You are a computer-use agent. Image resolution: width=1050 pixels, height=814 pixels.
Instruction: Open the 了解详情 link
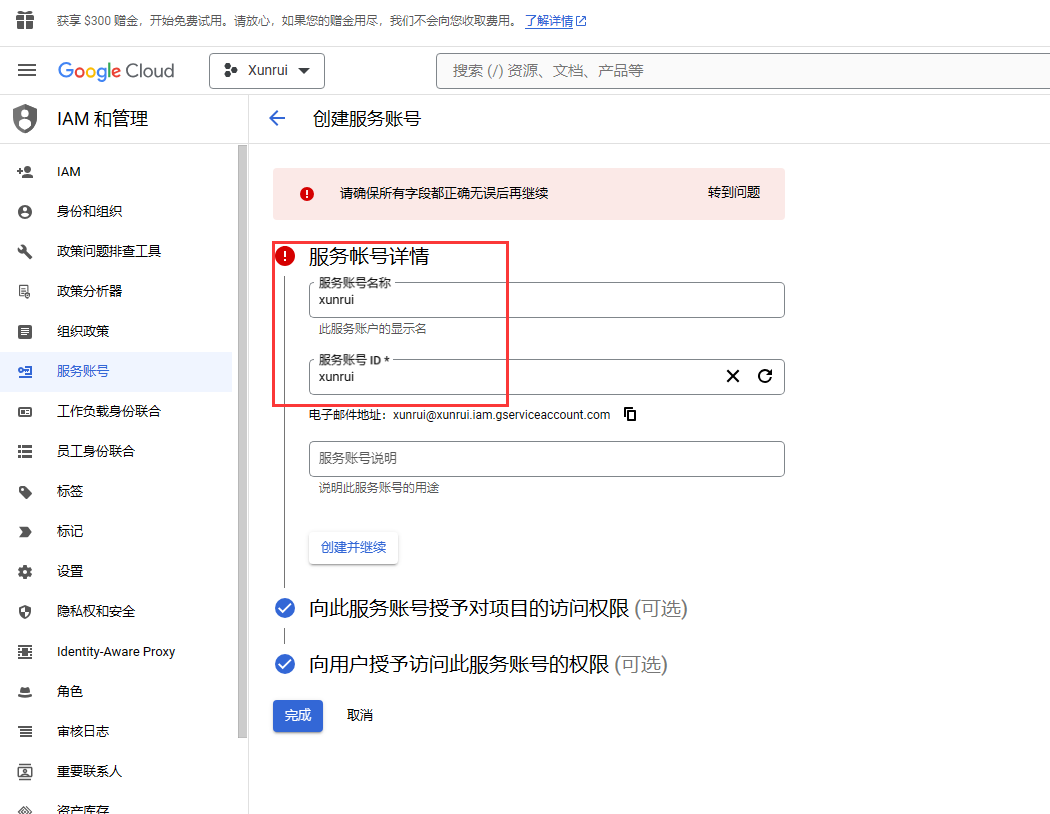pos(555,21)
